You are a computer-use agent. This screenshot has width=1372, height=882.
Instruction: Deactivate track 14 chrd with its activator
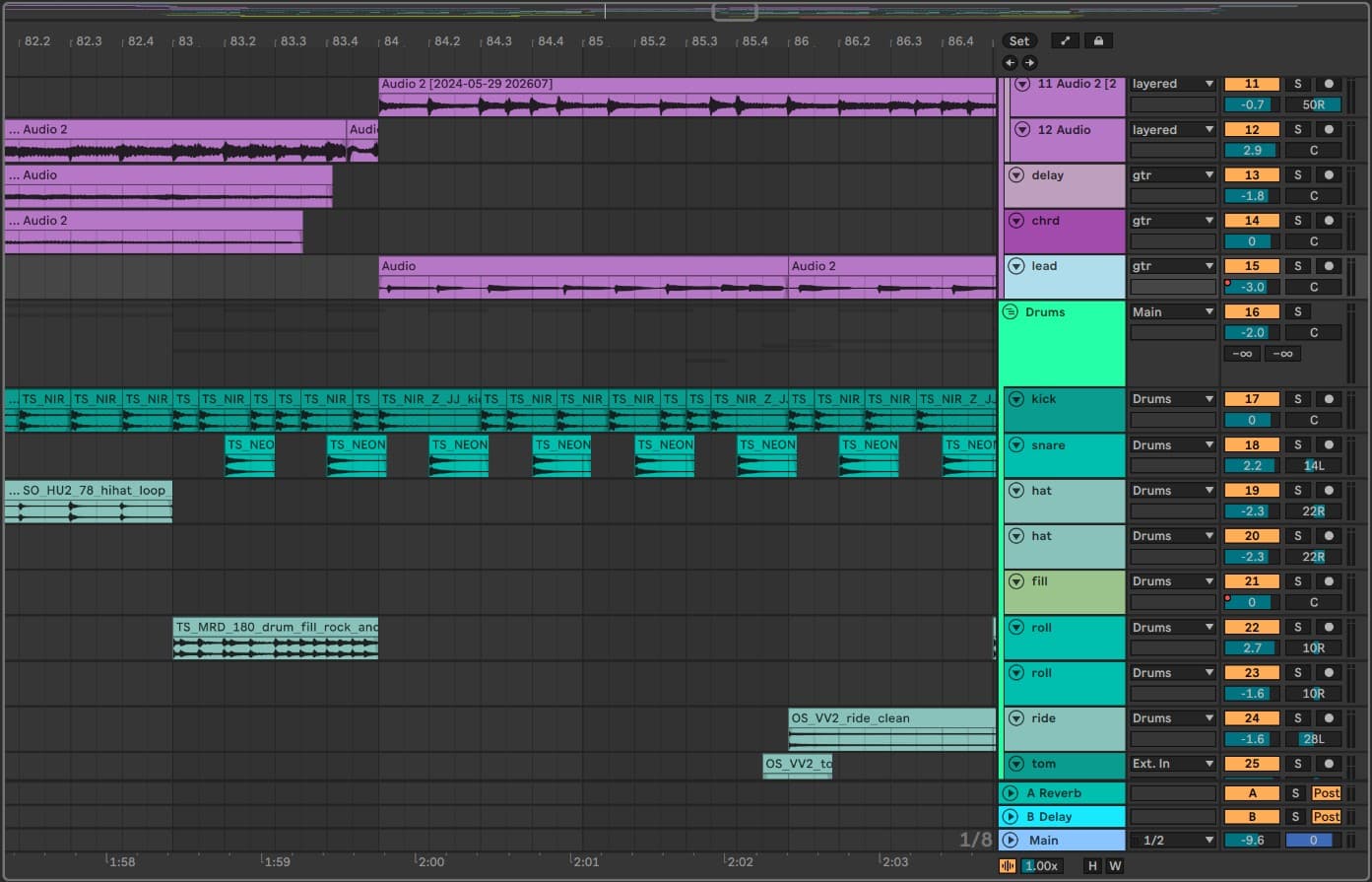tap(1252, 220)
